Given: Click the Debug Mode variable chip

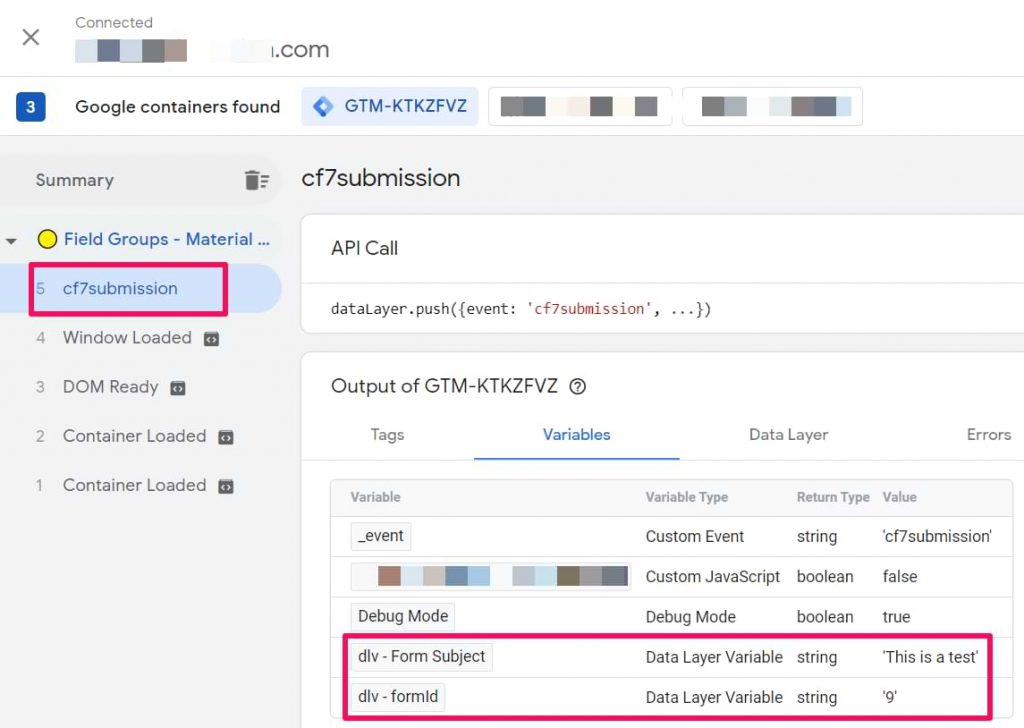Looking at the screenshot, I should point(402,617).
